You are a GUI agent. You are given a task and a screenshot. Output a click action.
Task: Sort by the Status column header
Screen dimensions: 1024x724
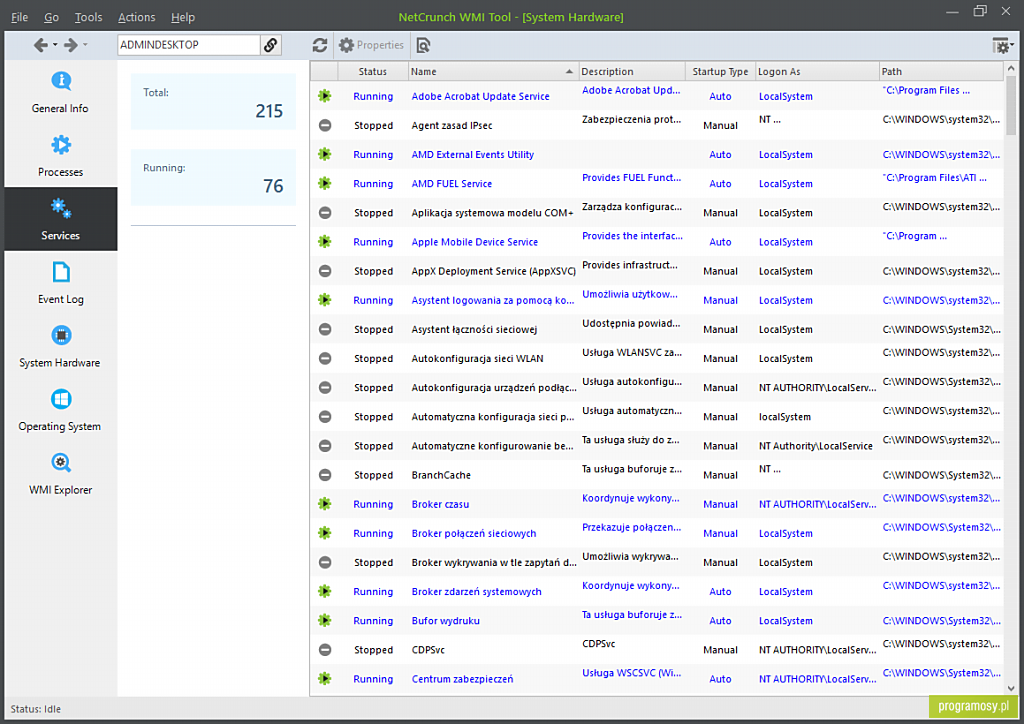point(372,71)
